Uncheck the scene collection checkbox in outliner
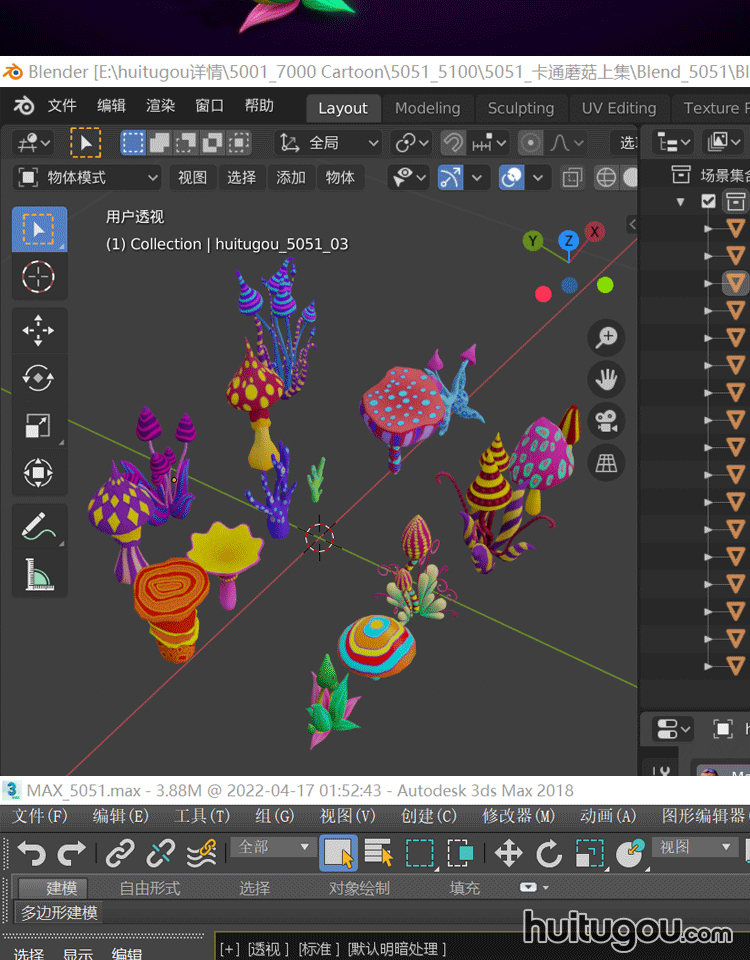 click(x=709, y=201)
